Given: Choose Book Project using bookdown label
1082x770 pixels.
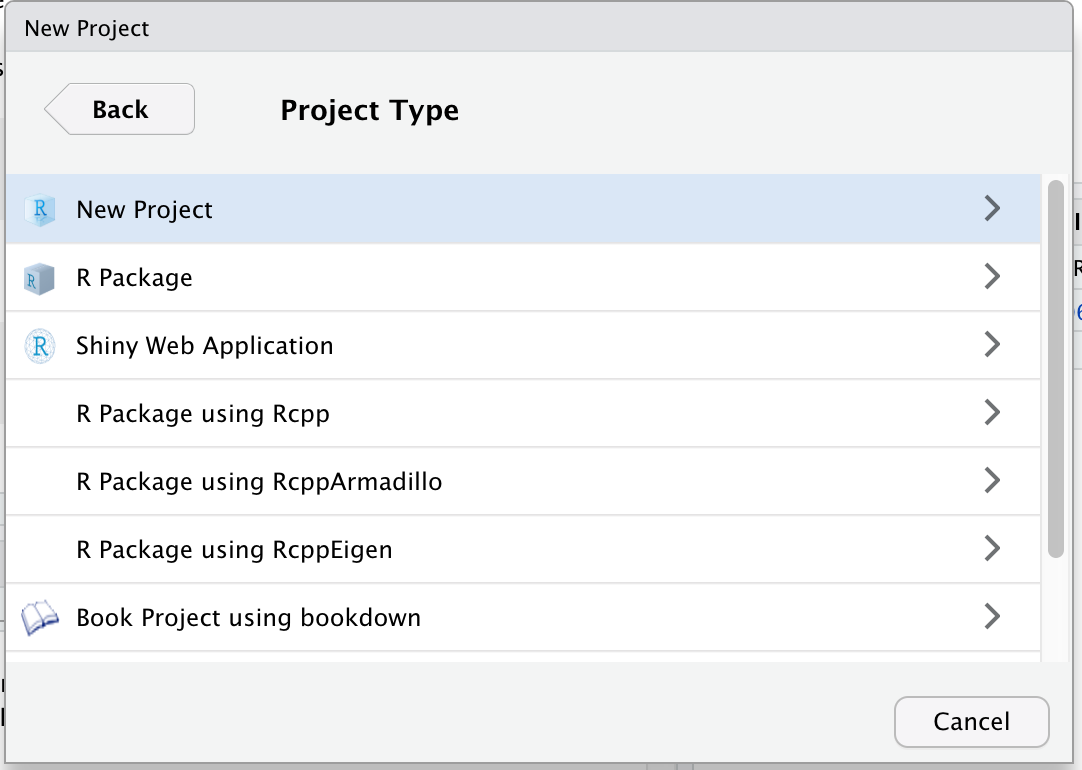Looking at the screenshot, I should point(248,618).
